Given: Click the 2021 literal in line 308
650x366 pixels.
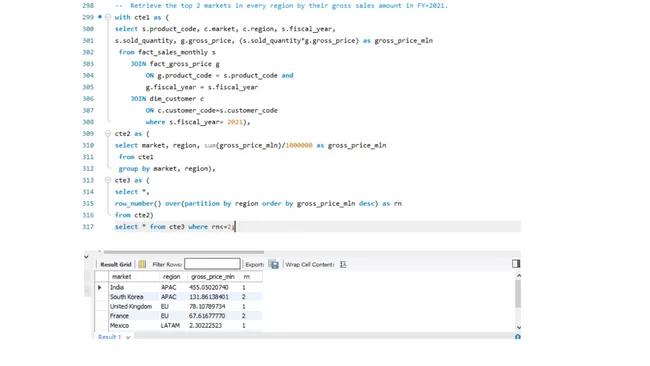Looking at the screenshot, I should click(235, 122).
